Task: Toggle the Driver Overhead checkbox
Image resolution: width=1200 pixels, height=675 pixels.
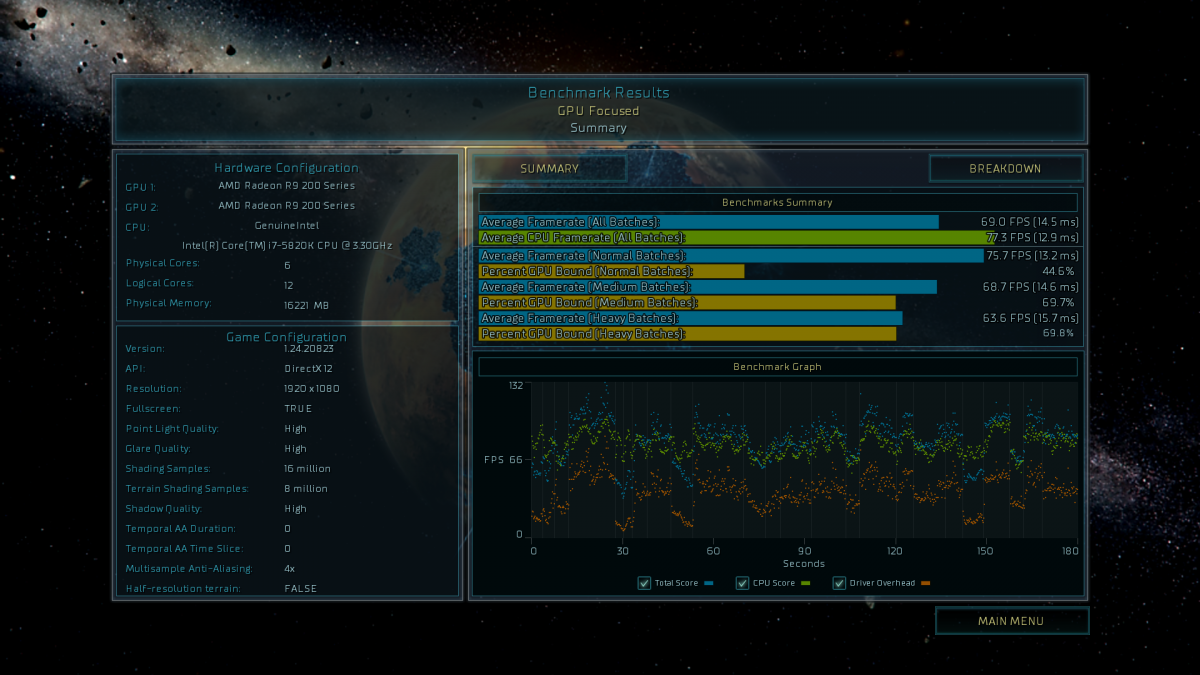Action: click(839, 583)
